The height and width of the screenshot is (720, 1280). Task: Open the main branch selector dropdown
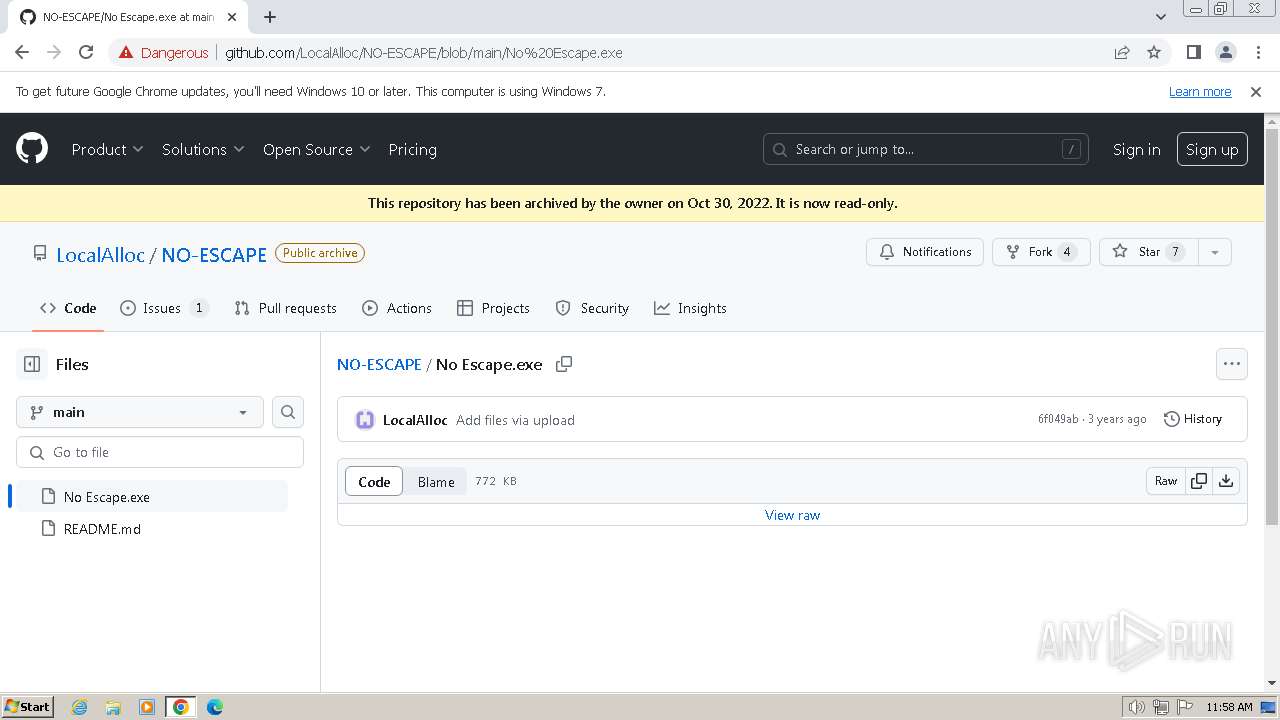[x=140, y=412]
